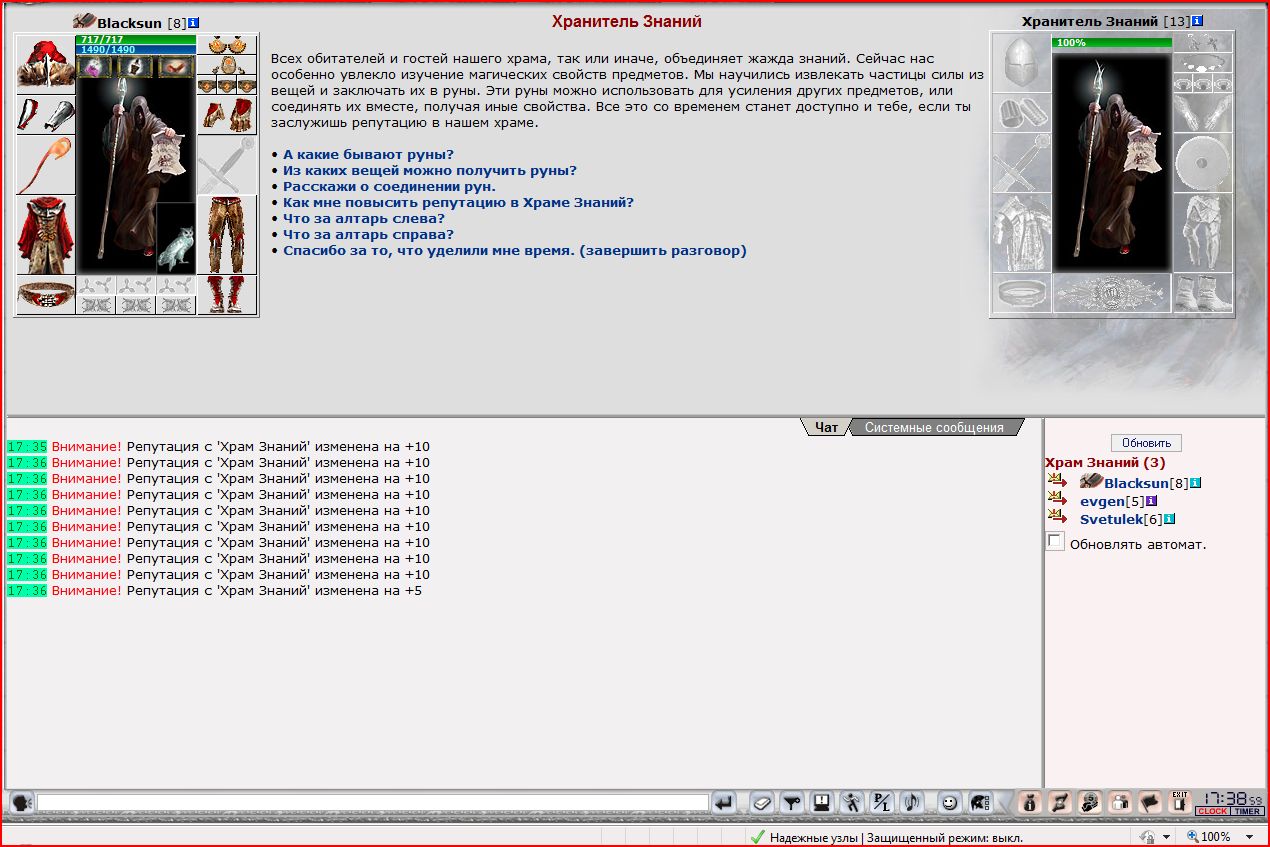Click the exchange arrows icon in bottom menu
The height and width of the screenshot is (847, 1270).
pyautogui.click(x=1060, y=802)
